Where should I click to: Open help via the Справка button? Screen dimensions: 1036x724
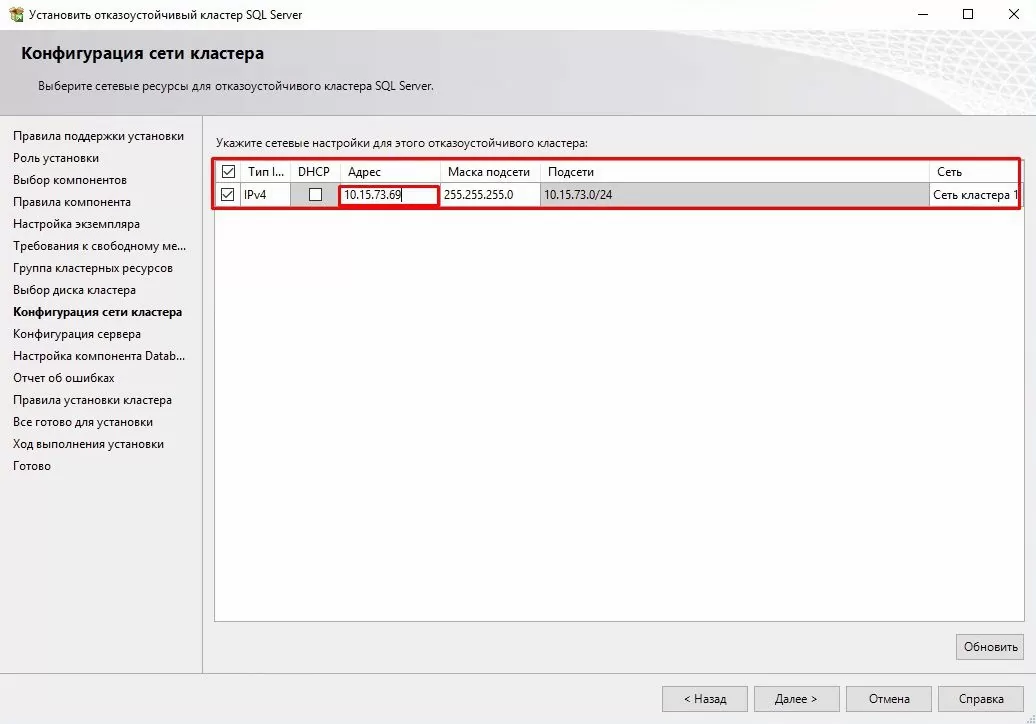980,699
